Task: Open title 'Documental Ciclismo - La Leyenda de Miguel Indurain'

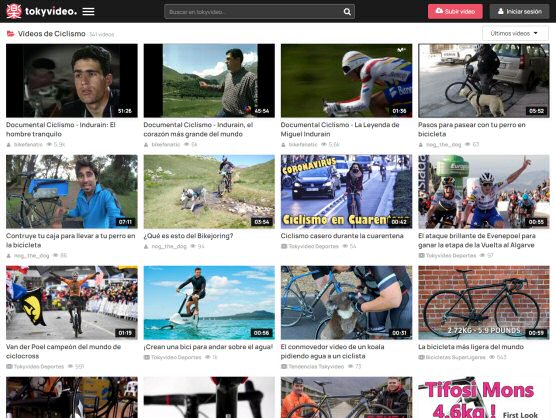Action: click(x=340, y=129)
